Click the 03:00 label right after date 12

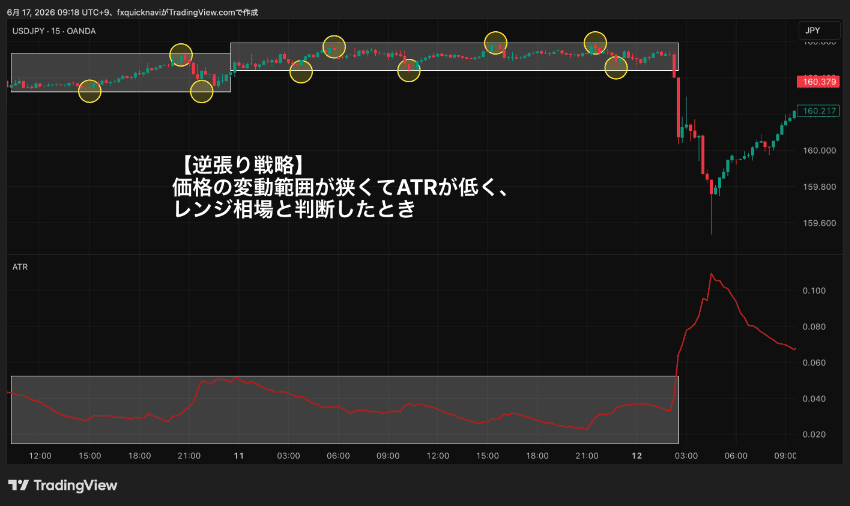(x=686, y=456)
